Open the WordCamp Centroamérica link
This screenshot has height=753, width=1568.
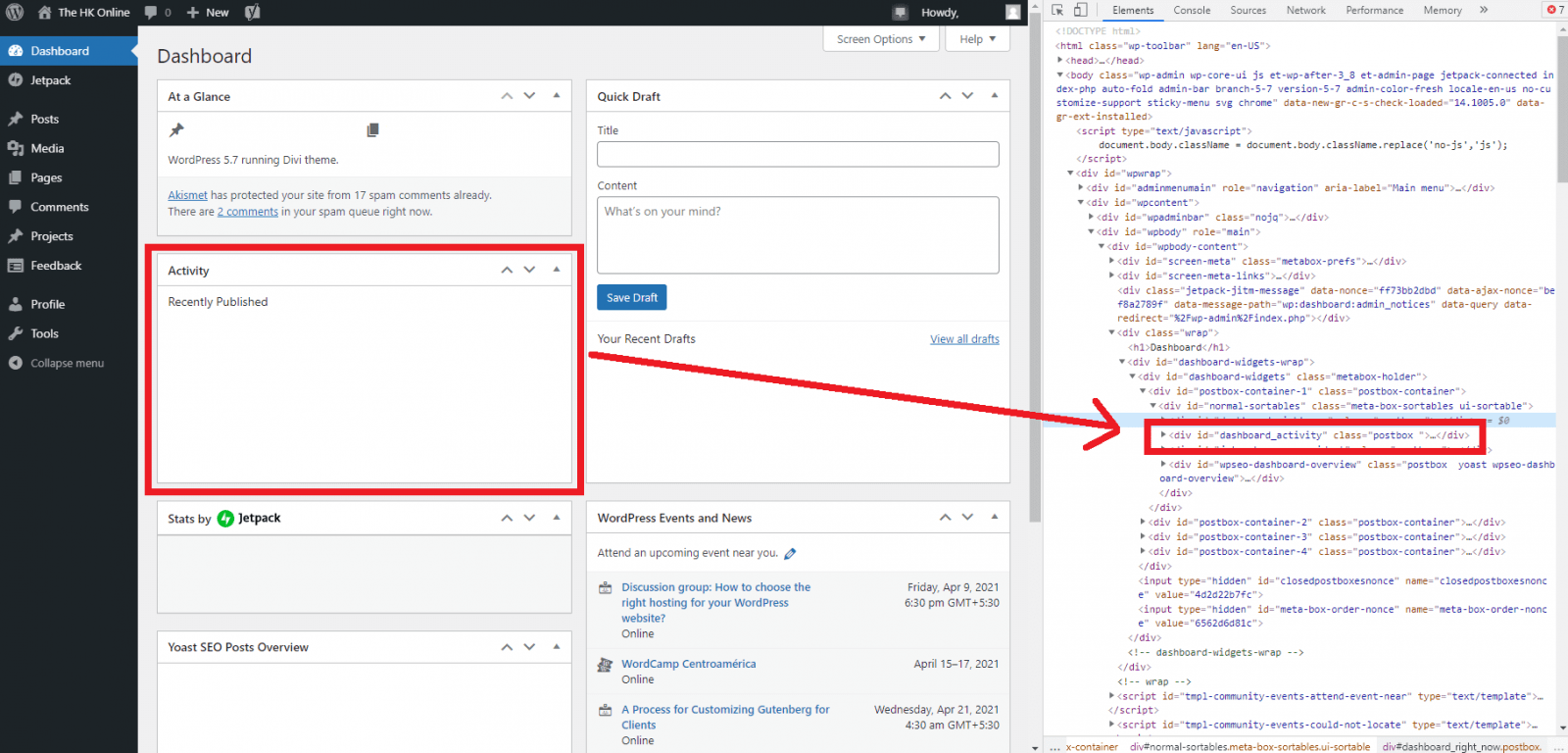[x=689, y=664]
